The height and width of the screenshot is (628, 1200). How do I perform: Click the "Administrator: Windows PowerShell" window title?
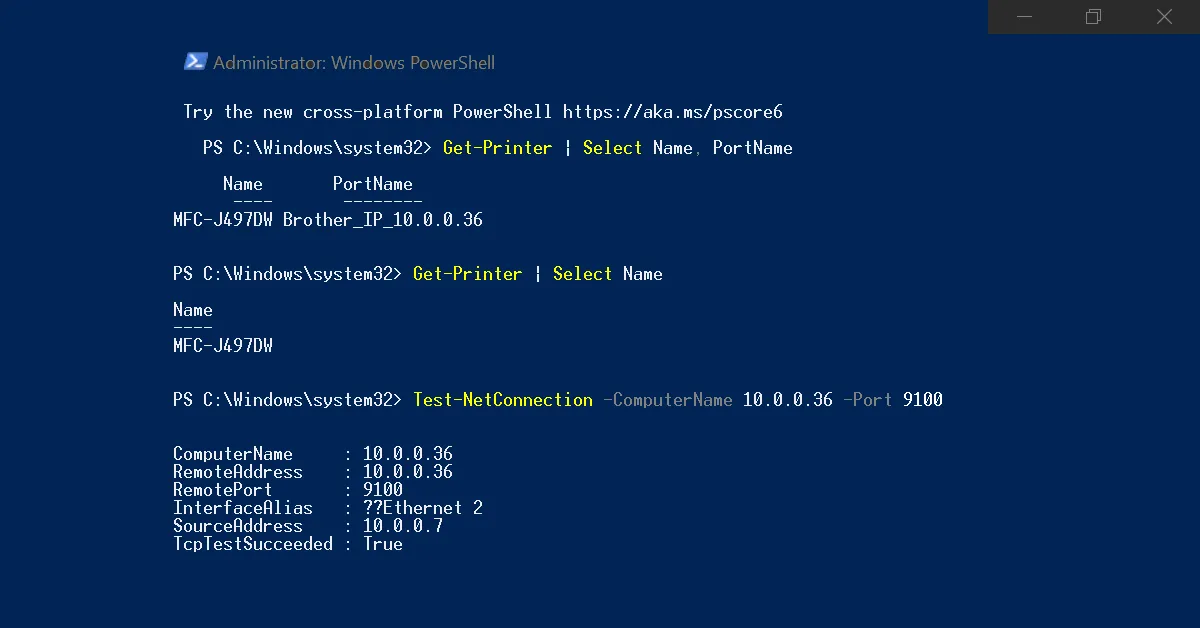(x=354, y=63)
